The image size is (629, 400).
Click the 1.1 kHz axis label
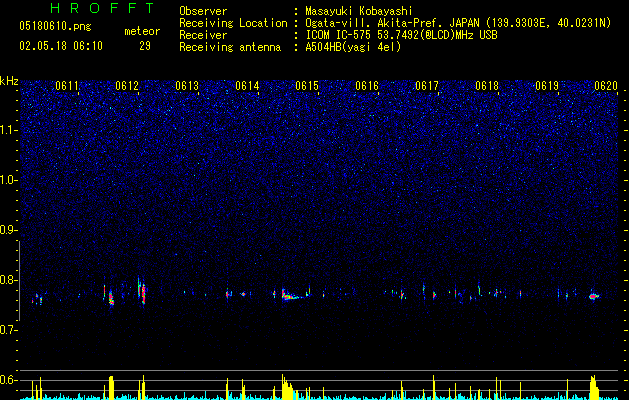pyautogui.click(x=9, y=130)
